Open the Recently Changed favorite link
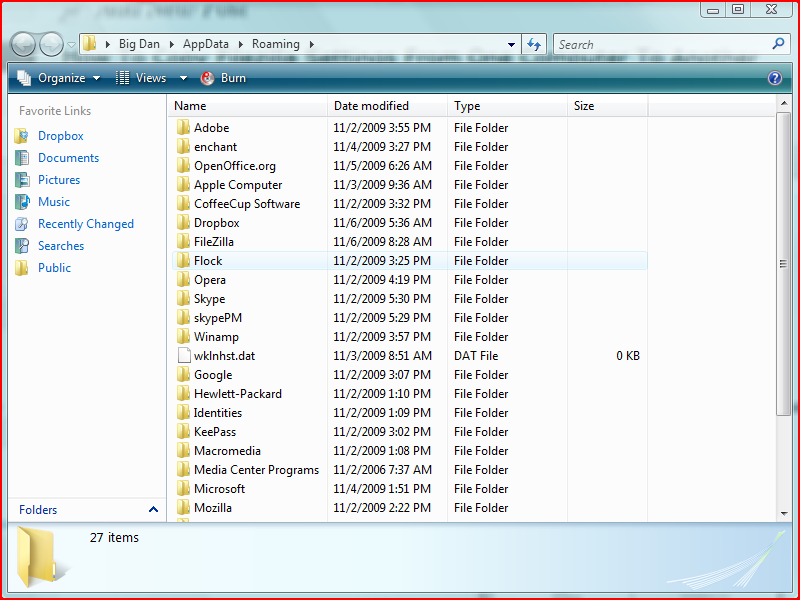The image size is (800, 600). [86, 224]
